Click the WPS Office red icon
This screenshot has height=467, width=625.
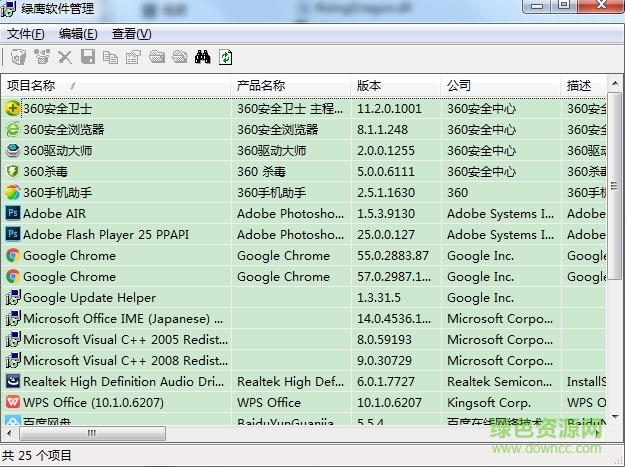pyautogui.click(x=13, y=402)
